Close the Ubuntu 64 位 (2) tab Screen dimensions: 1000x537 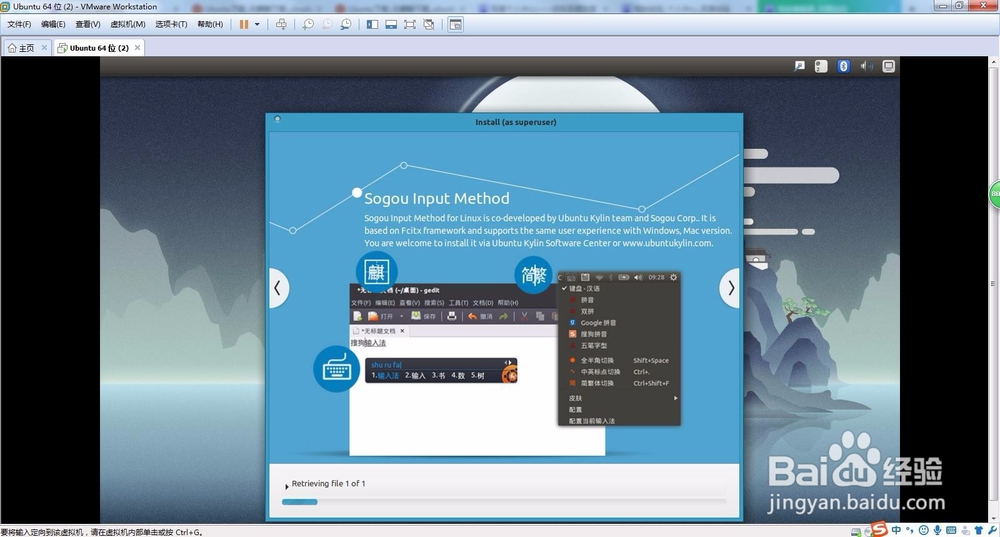(137, 47)
